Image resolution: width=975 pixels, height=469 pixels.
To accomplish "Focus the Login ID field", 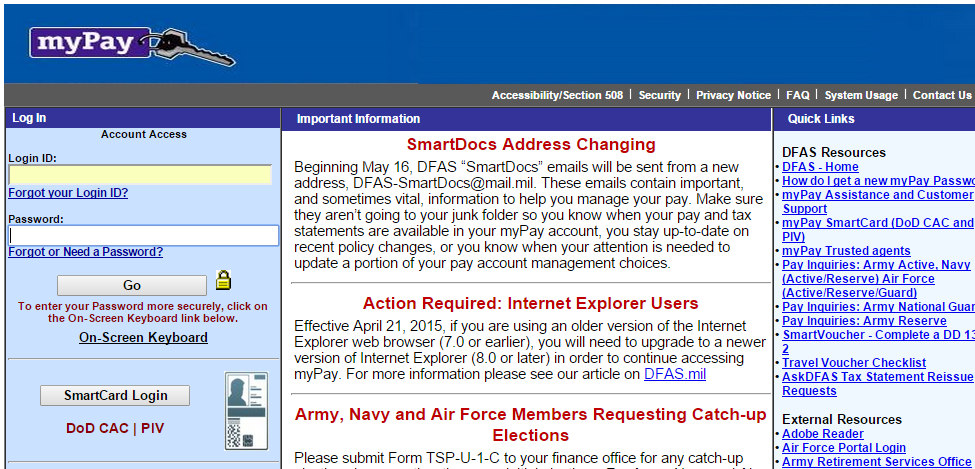I will pyautogui.click(x=140, y=175).
